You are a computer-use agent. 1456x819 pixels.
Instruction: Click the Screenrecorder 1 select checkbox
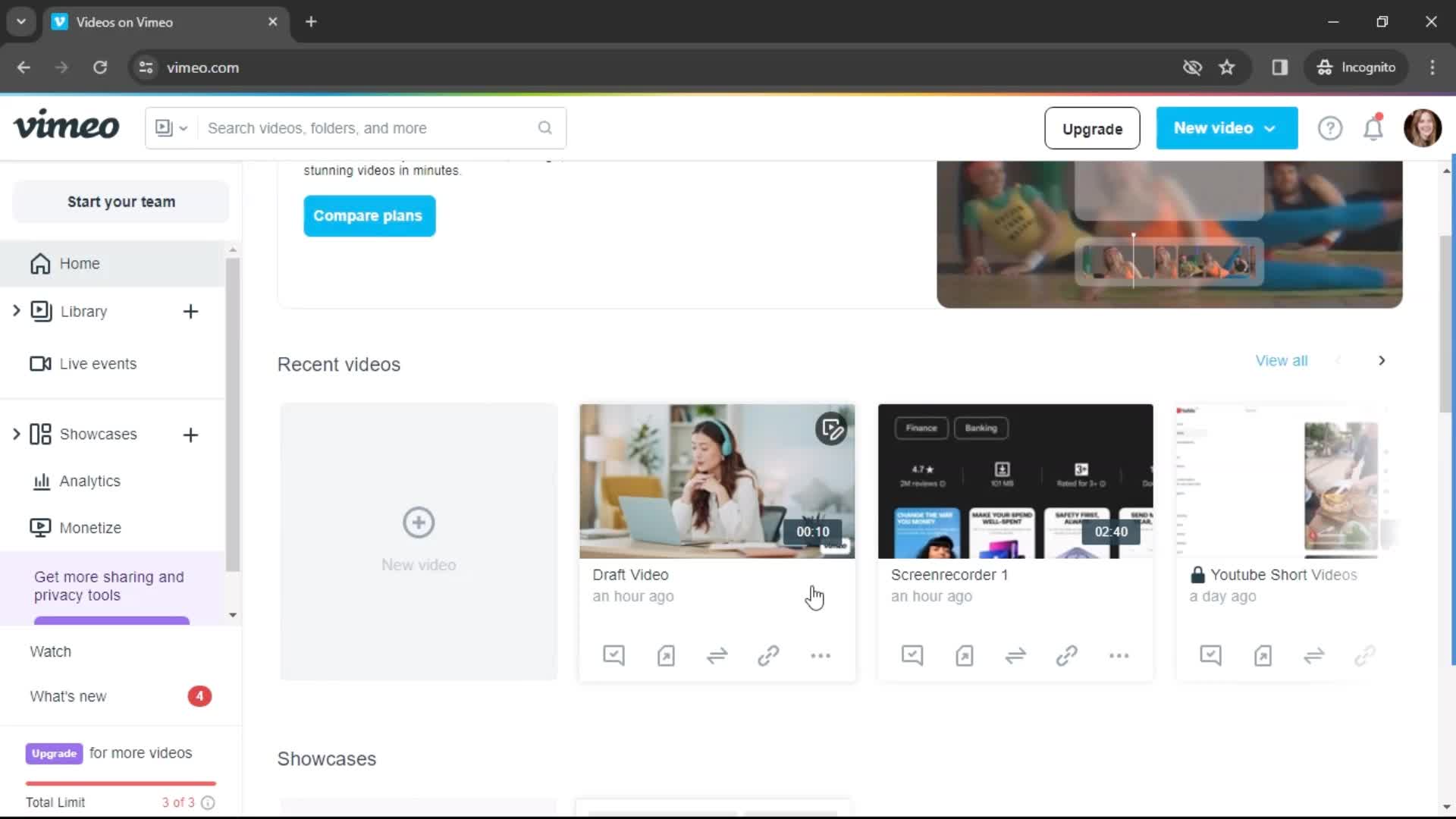912,655
